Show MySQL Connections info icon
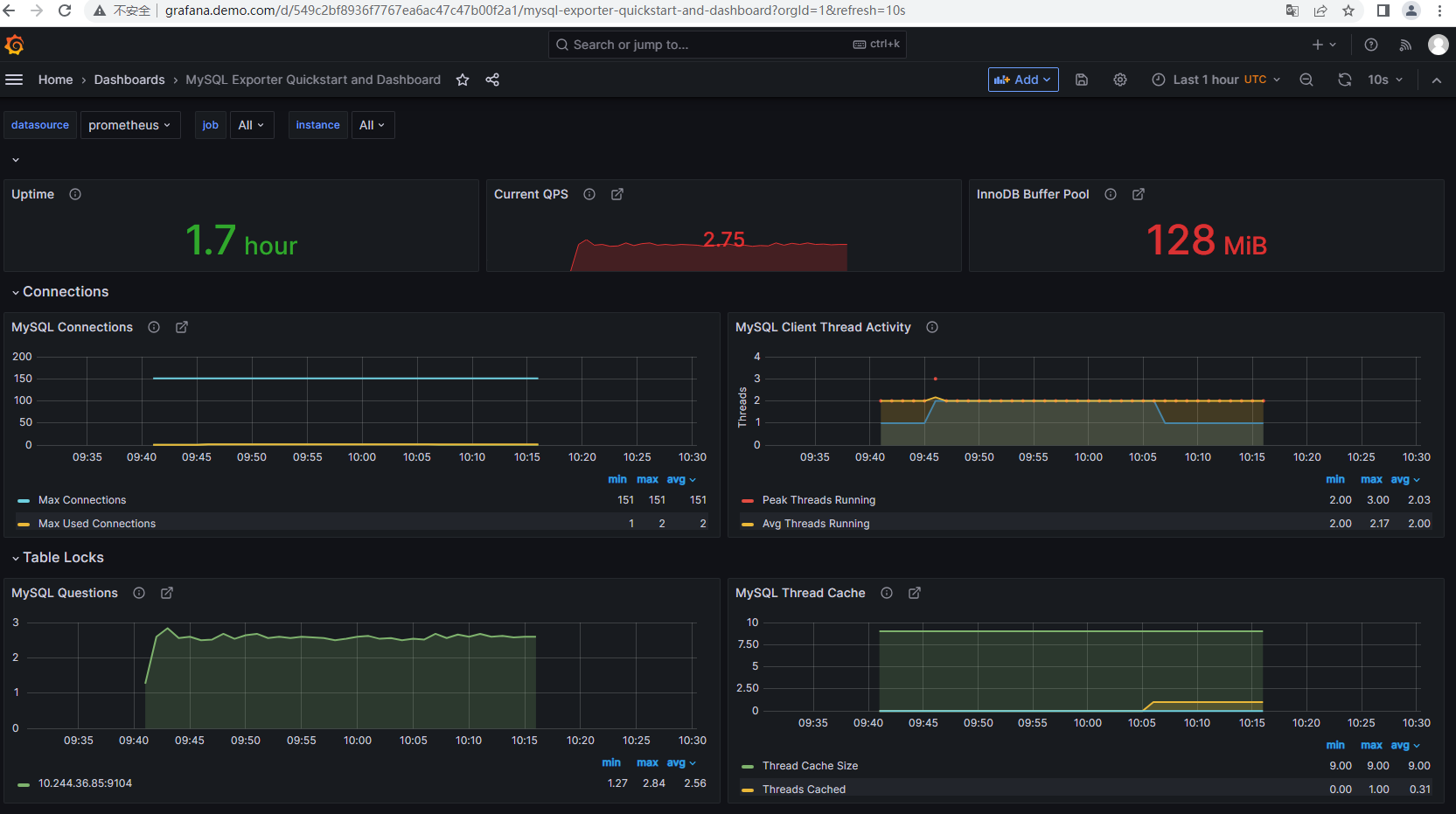 [154, 327]
